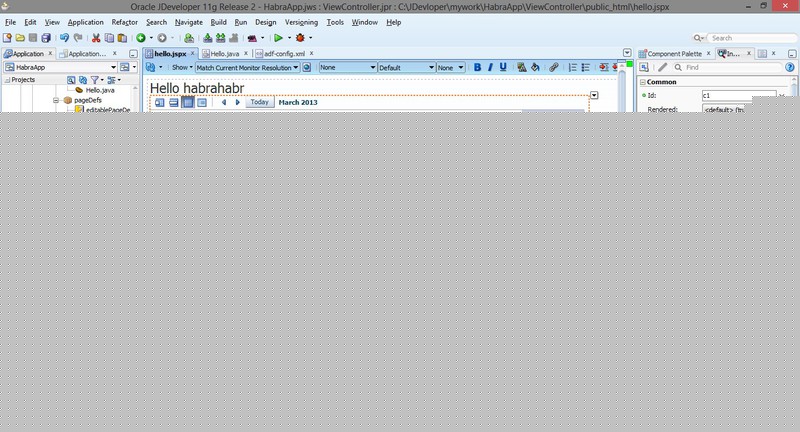Click the red Debug bug icon
800x432 pixels.
300,38
